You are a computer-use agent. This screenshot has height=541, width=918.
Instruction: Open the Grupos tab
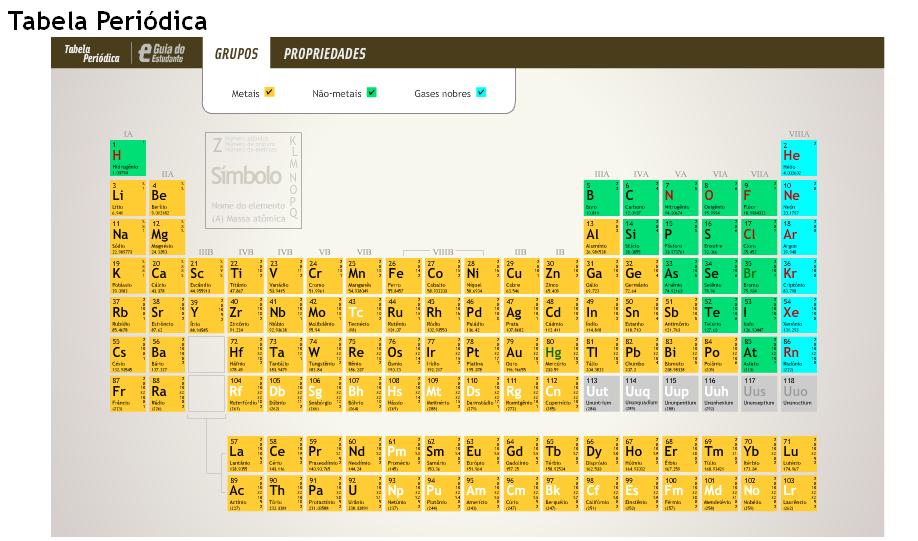(x=236, y=54)
